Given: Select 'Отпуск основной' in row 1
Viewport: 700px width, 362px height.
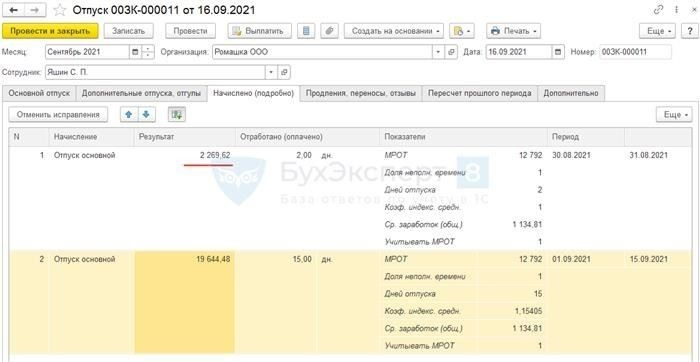Looking at the screenshot, I should tap(84, 155).
